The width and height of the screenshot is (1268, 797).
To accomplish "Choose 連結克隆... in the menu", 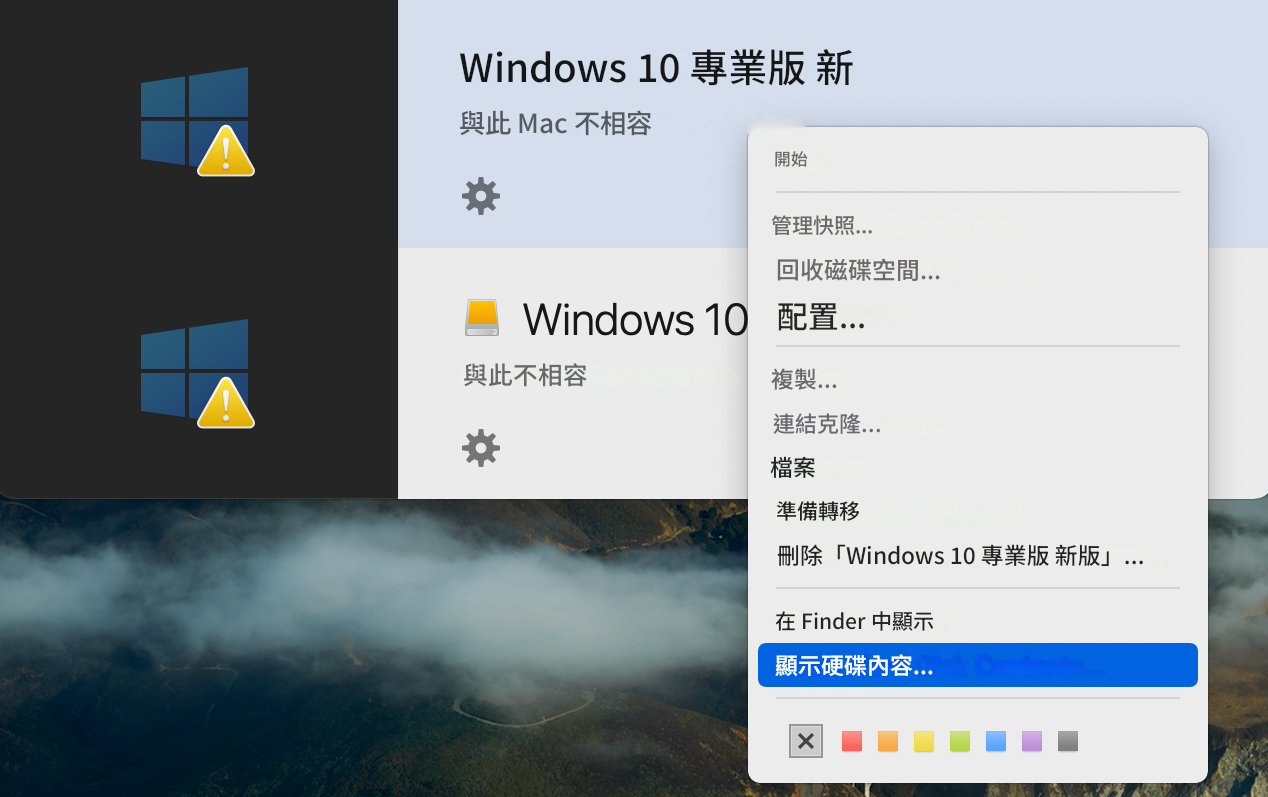I will pos(827,424).
